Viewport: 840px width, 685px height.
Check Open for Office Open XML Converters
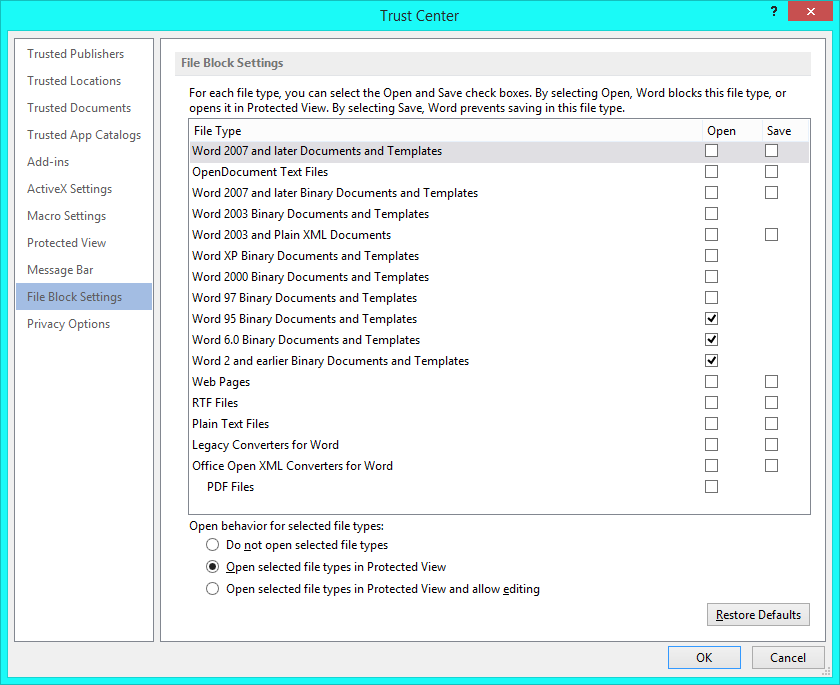[711, 466]
